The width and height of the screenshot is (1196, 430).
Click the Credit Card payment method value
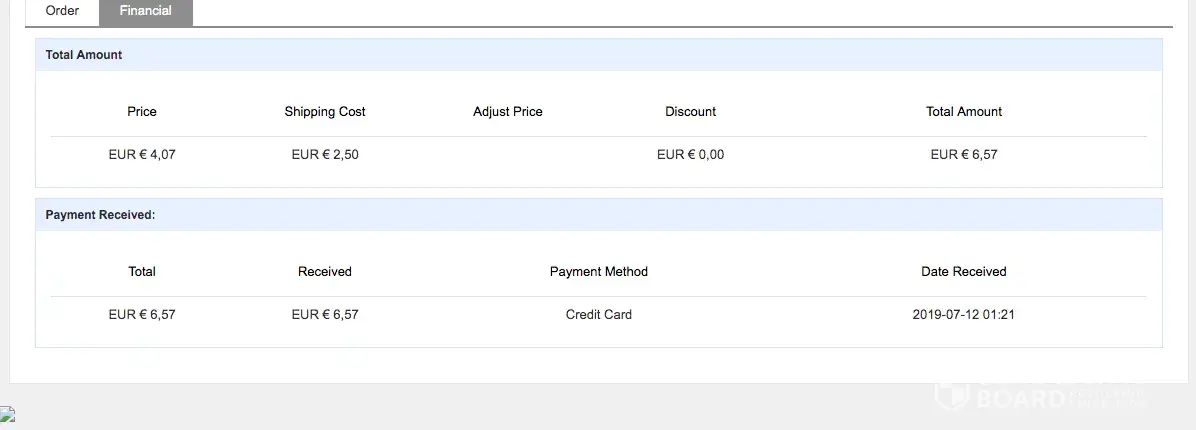599,315
